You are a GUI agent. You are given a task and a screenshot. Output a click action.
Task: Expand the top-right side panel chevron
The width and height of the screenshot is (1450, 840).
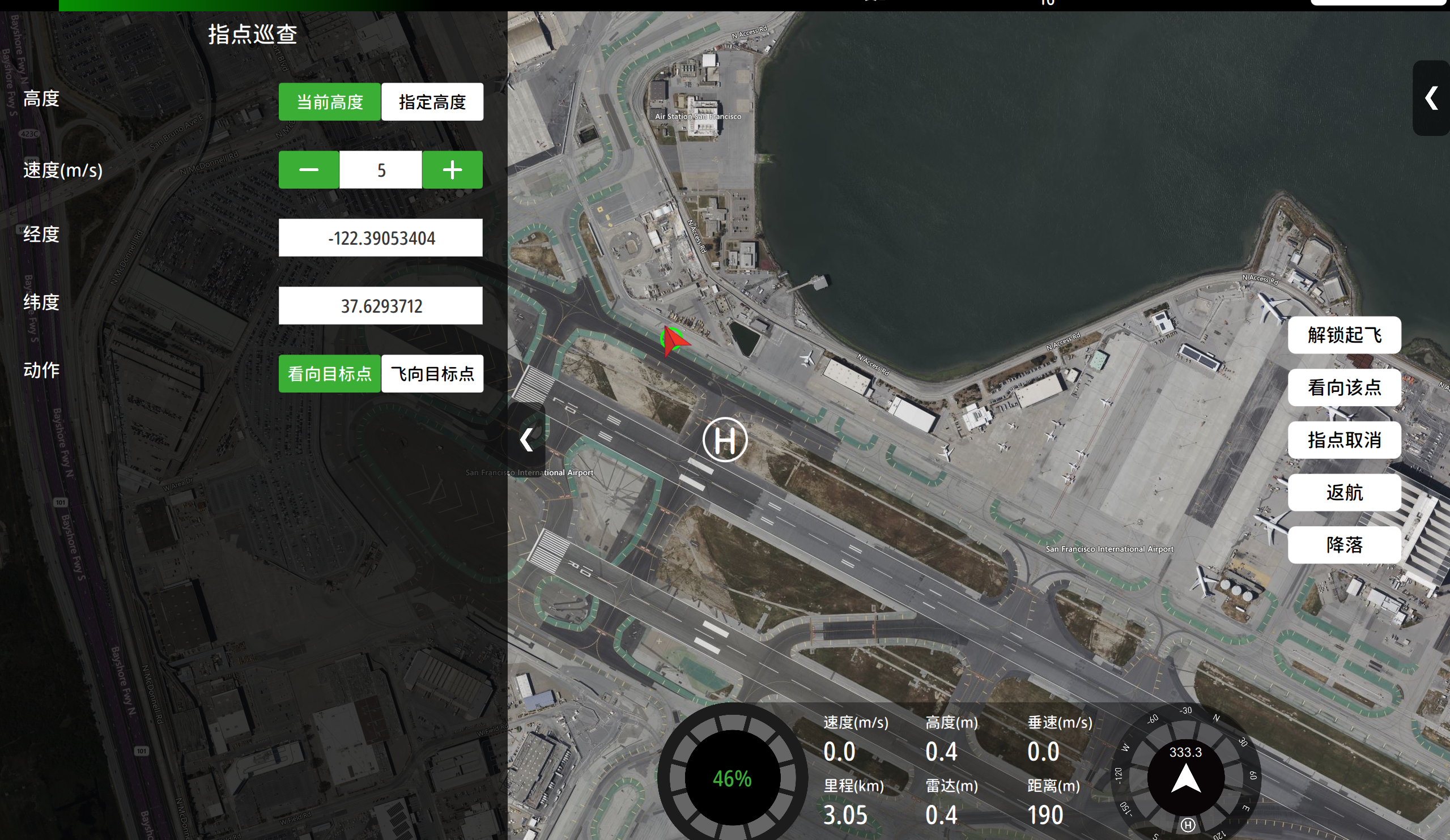pos(1431,98)
